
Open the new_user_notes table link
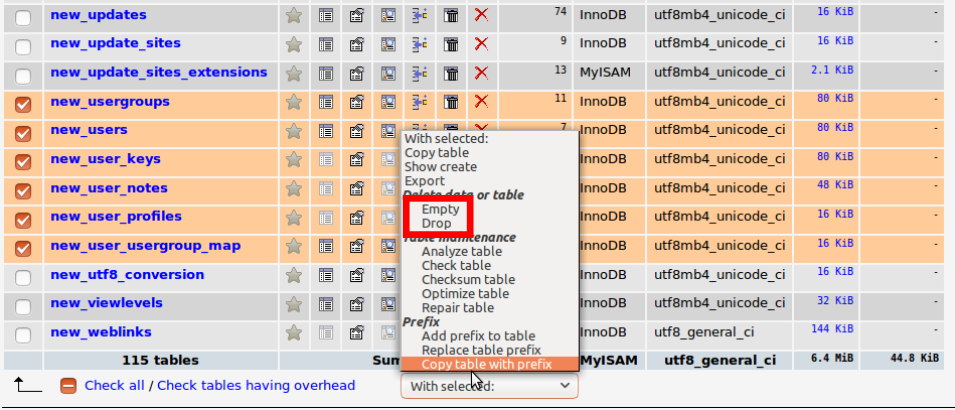[109, 188]
